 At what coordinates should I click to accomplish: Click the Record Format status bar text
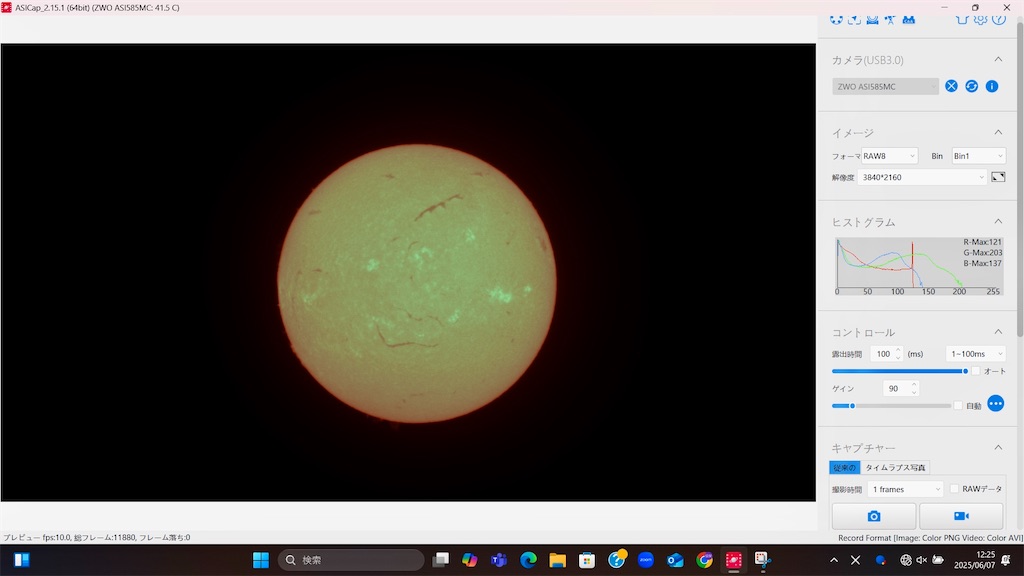930,538
